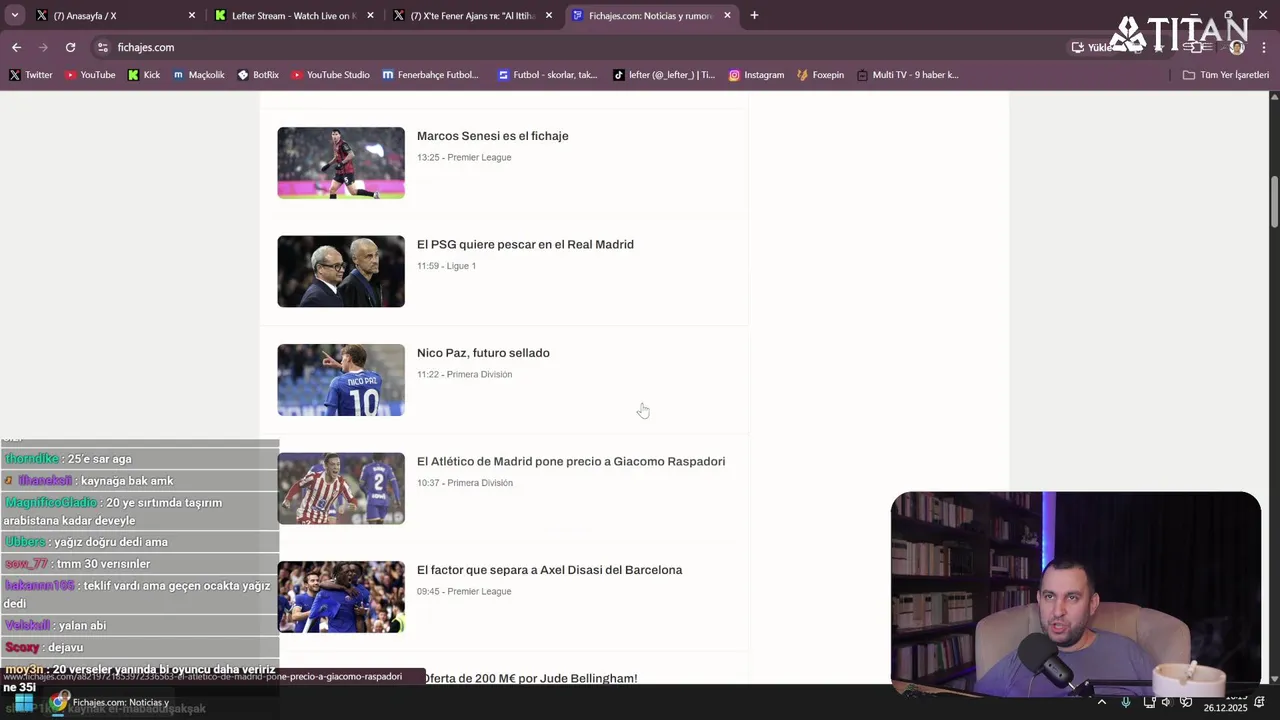This screenshot has height=720, width=1280.
Task: Open the Multi TV bookmark
Action: tap(907, 75)
